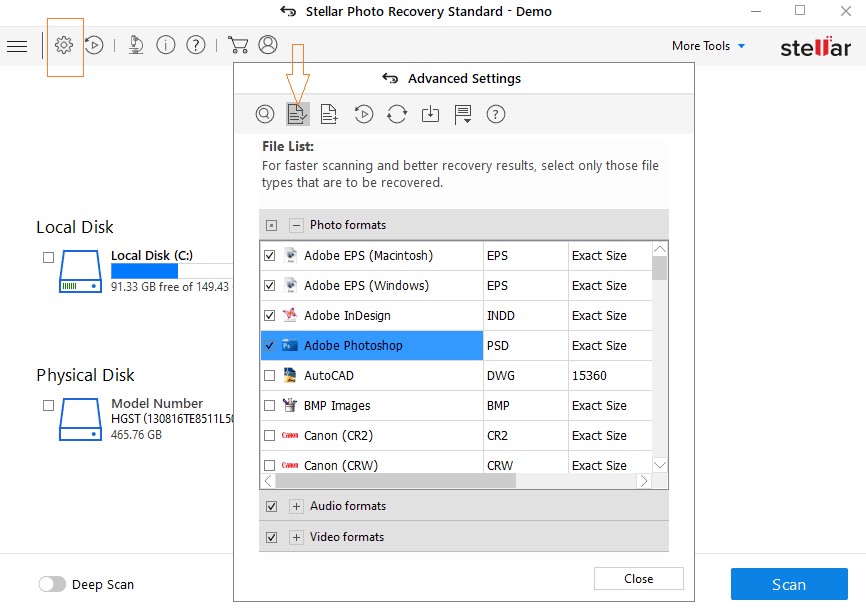Click the AutoCAD file type icon
Image resolution: width=866 pixels, height=610 pixels.
tap(290, 376)
